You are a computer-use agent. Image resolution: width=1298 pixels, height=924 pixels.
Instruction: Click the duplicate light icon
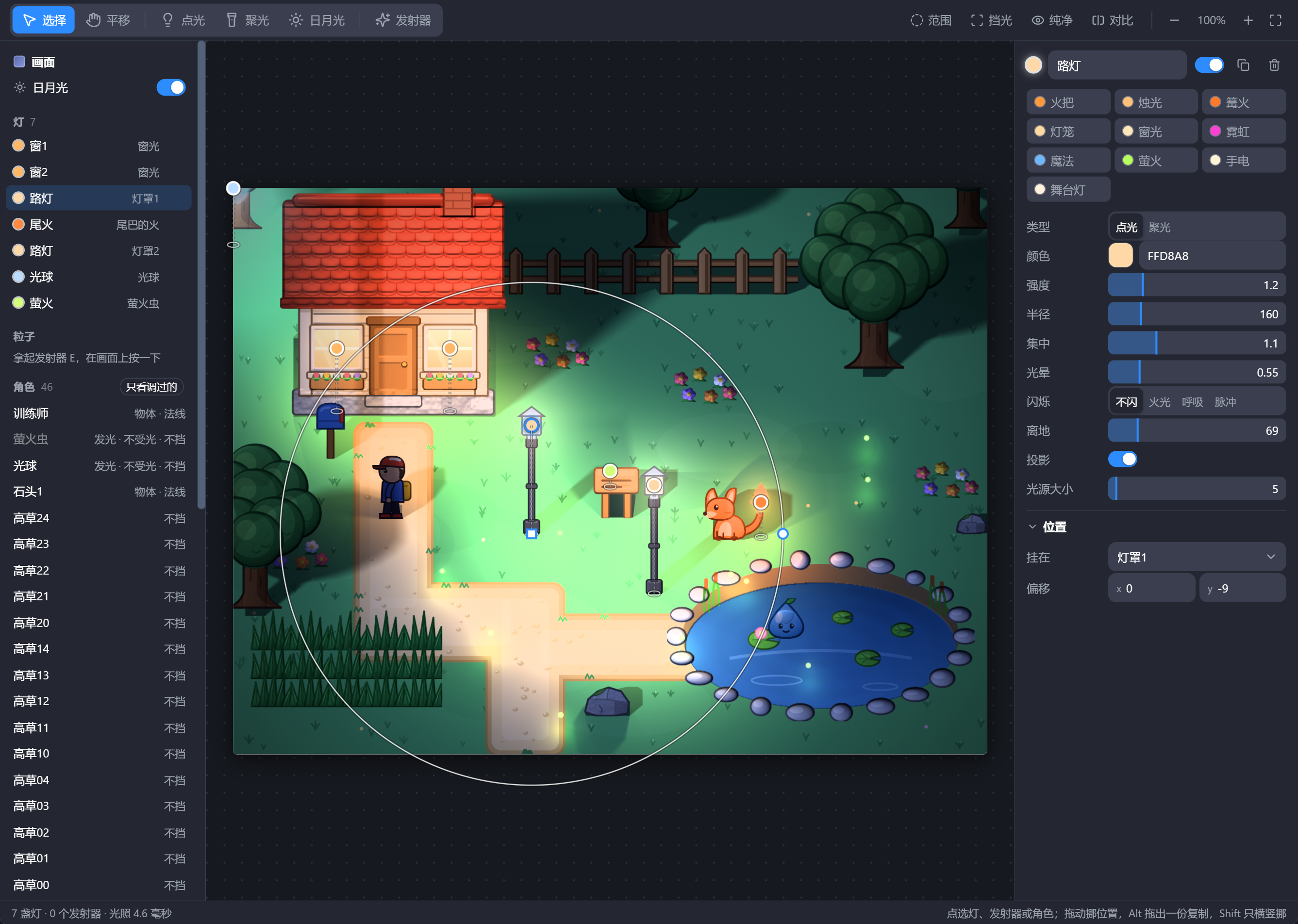(x=1243, y=66)
